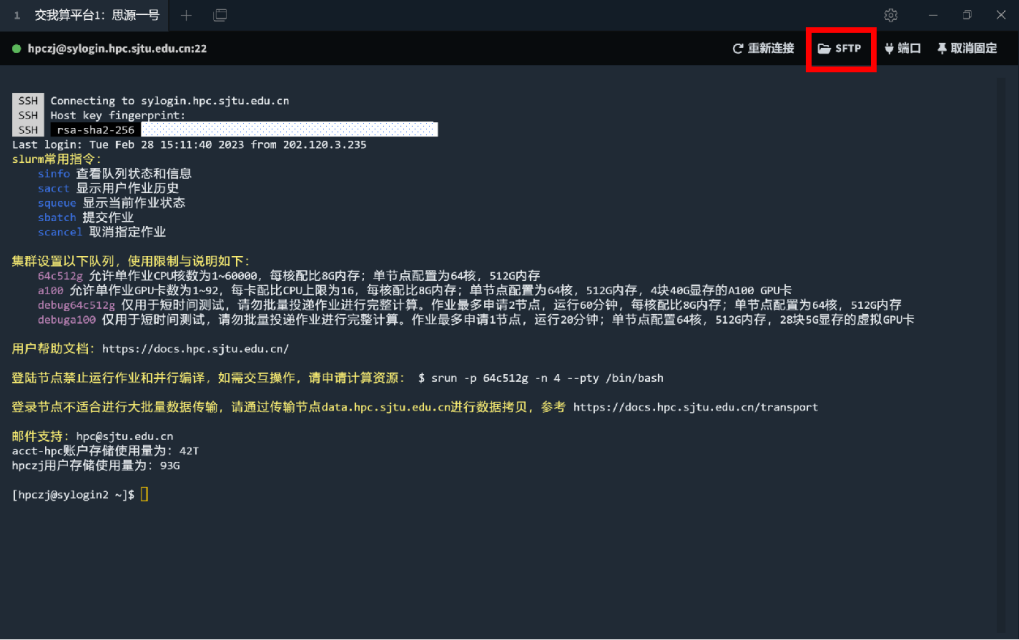Add a new tab with plus icon

187,15
